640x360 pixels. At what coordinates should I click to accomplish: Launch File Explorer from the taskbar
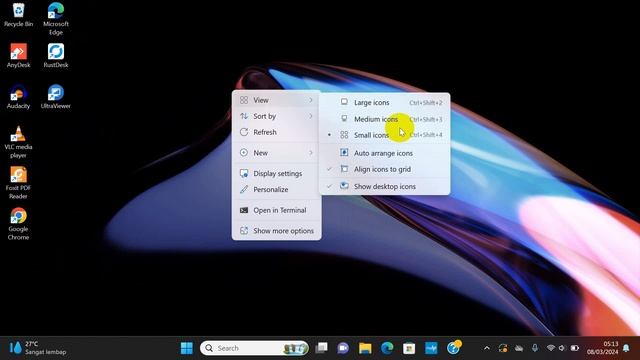pos(365,348)
